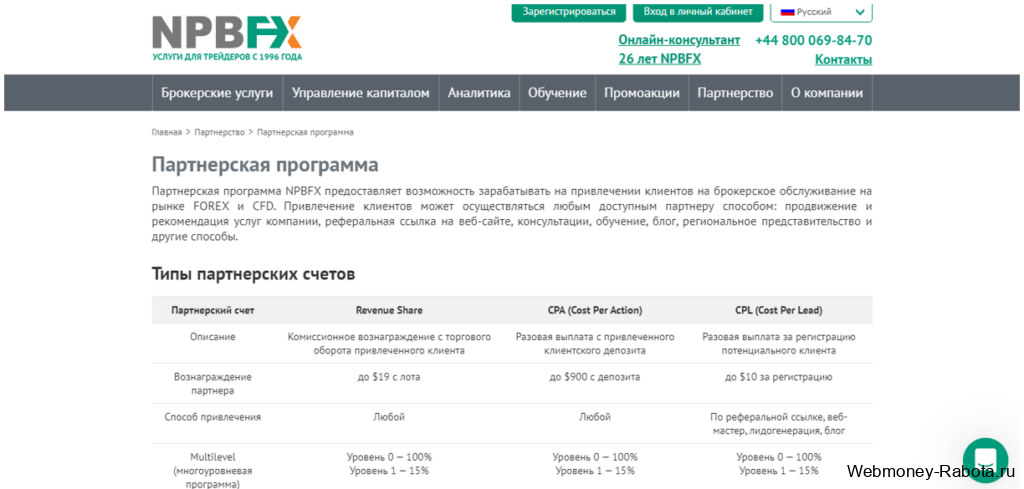Image resolution: width=1024 pixels, height=489 pixels.
Task: Go to Главная breadcrumb
Action: (x=167, y=132)
